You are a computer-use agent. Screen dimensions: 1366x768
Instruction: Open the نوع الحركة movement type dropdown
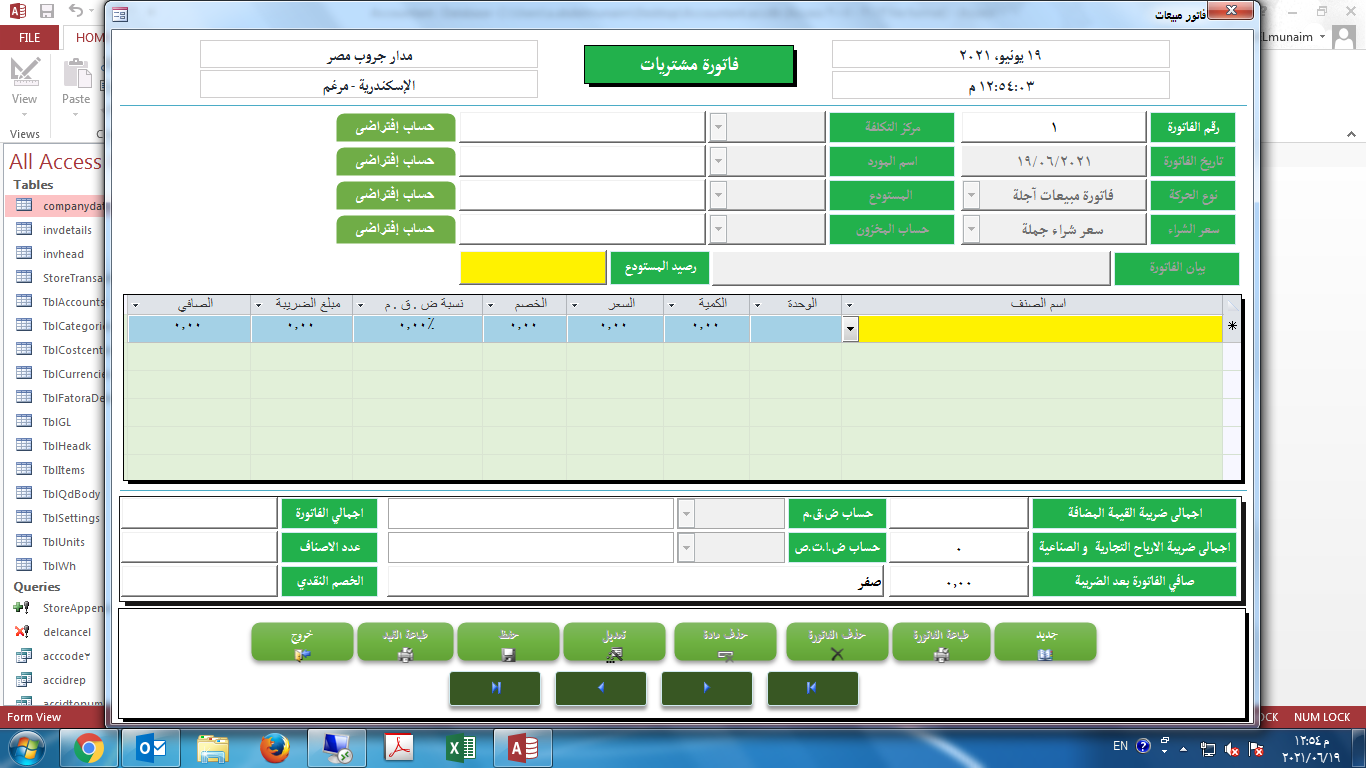(971, 195)
